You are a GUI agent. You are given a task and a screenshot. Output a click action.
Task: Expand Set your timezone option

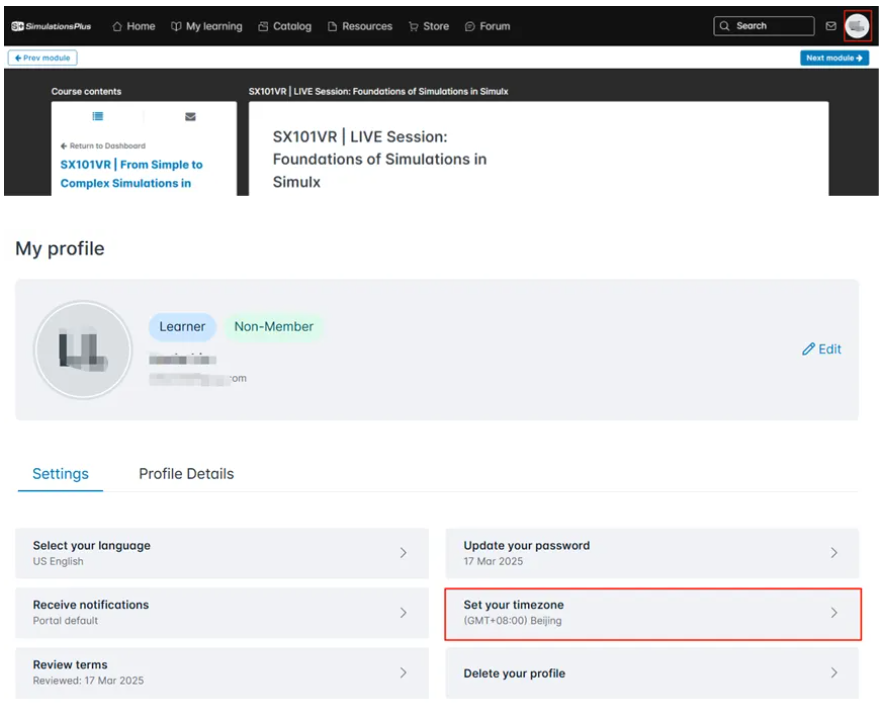tap(652, 613)
